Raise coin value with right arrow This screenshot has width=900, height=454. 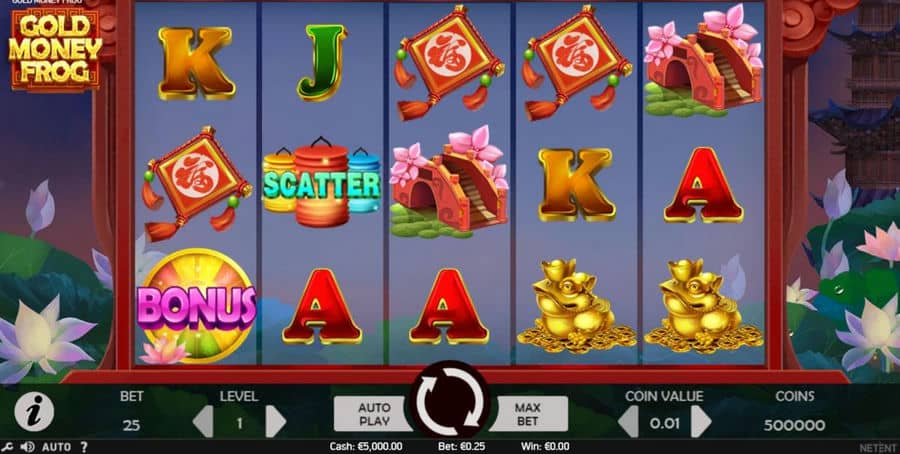click(x=700, y=422)
